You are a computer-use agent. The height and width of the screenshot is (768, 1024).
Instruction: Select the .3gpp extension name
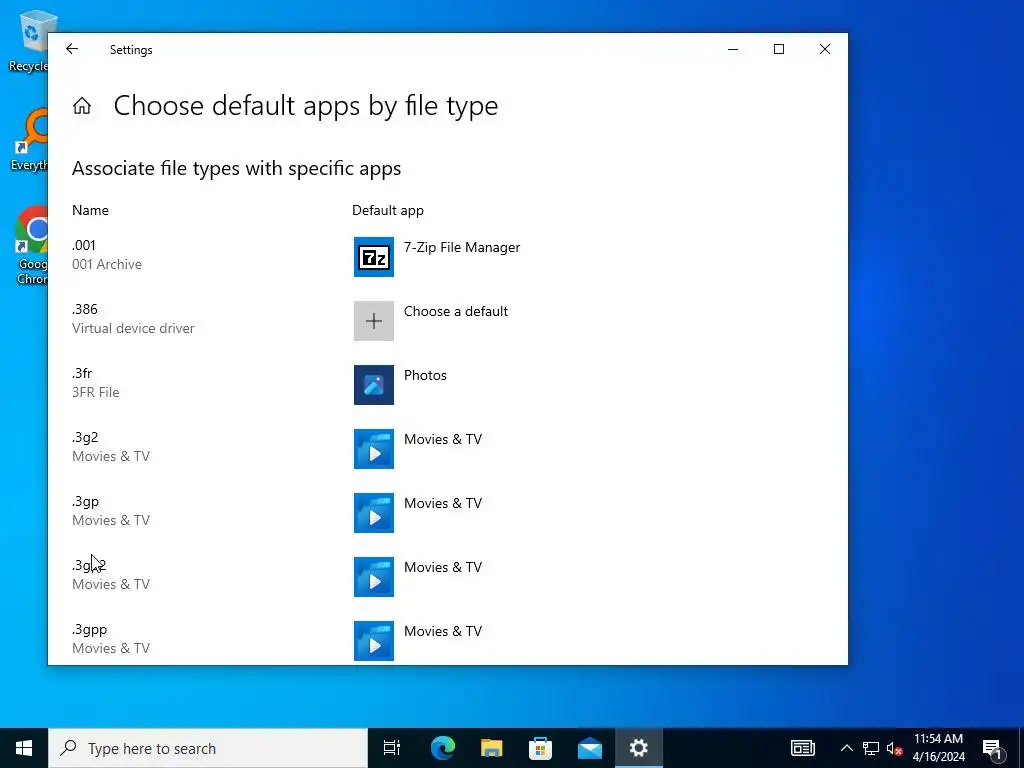(89, 630)
